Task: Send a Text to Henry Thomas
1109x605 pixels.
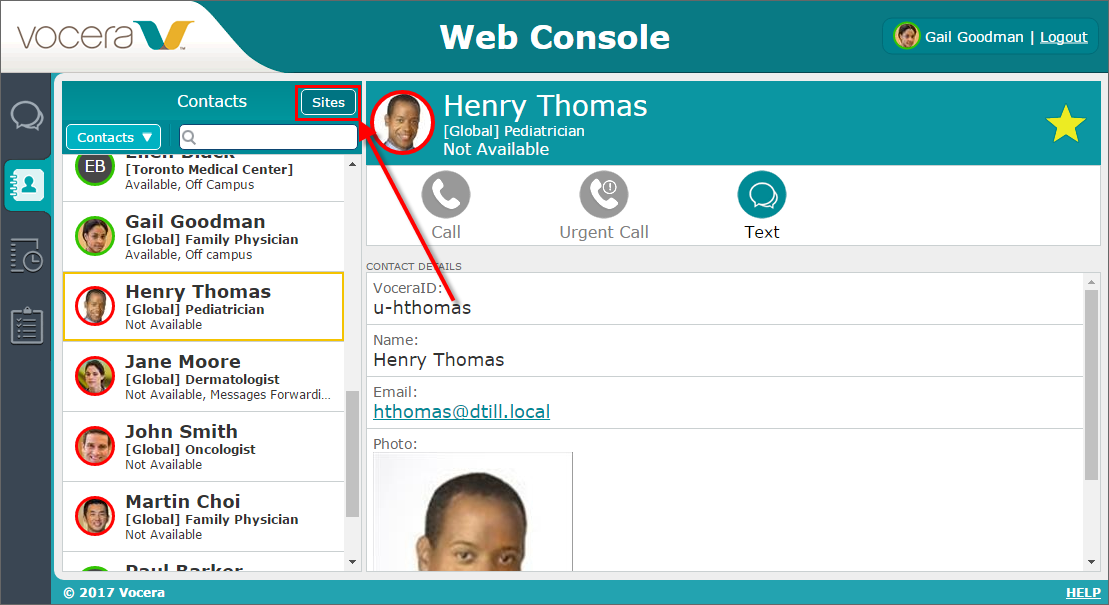Action: coord(762,195)
